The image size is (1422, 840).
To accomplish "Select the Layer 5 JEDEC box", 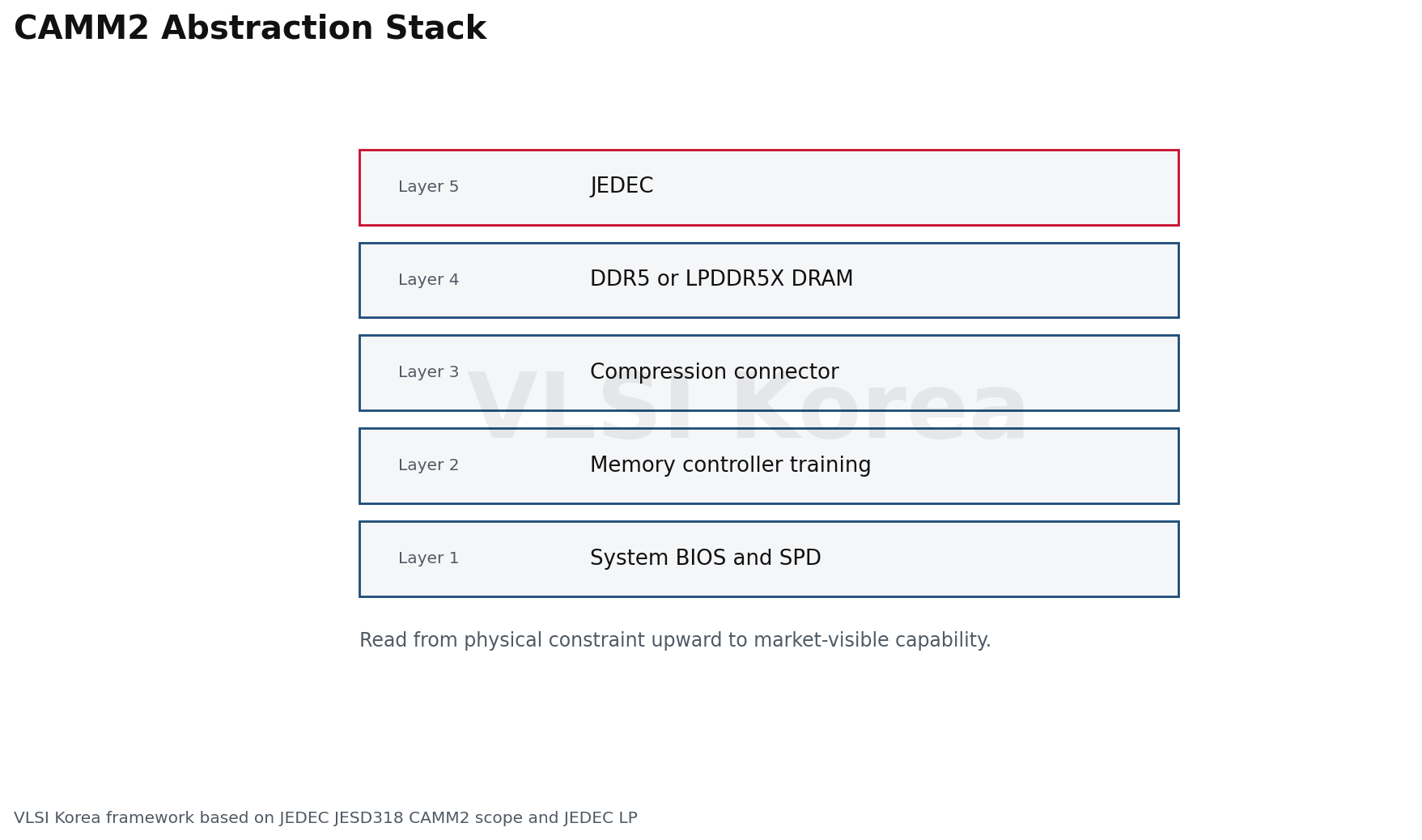I will coord(769,187).
